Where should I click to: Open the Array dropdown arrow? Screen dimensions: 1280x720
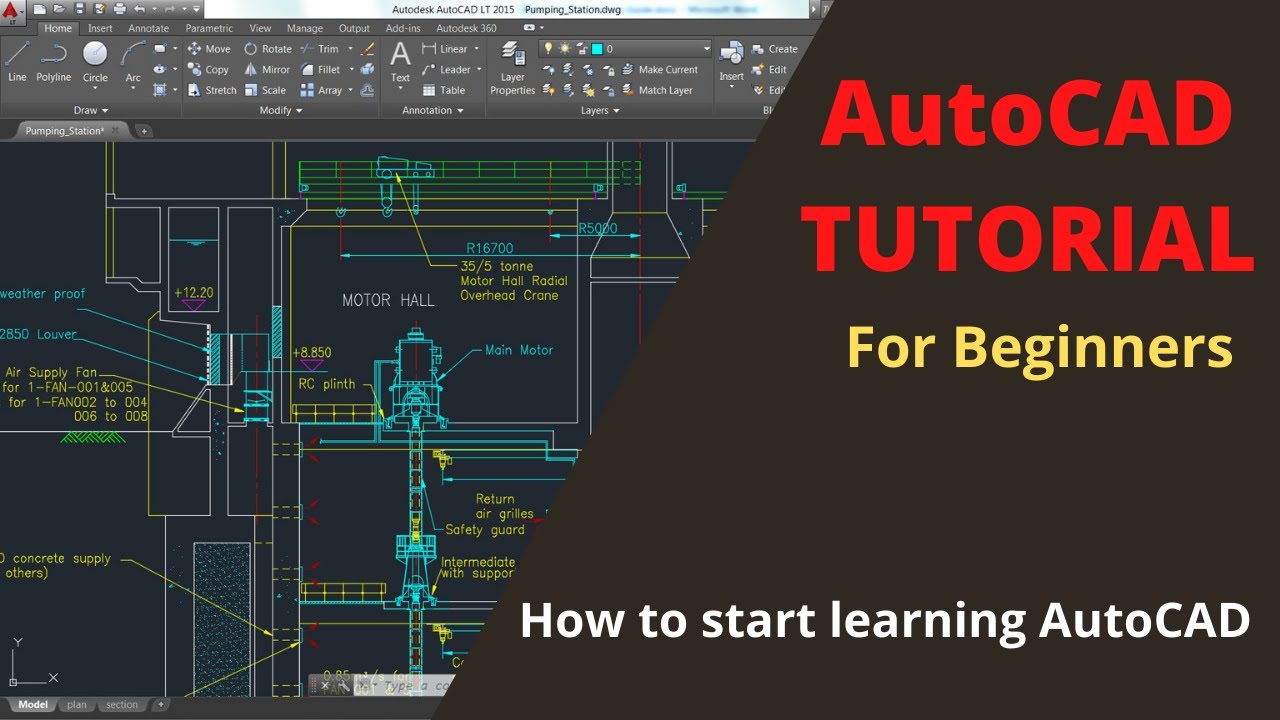pos(350,90)
